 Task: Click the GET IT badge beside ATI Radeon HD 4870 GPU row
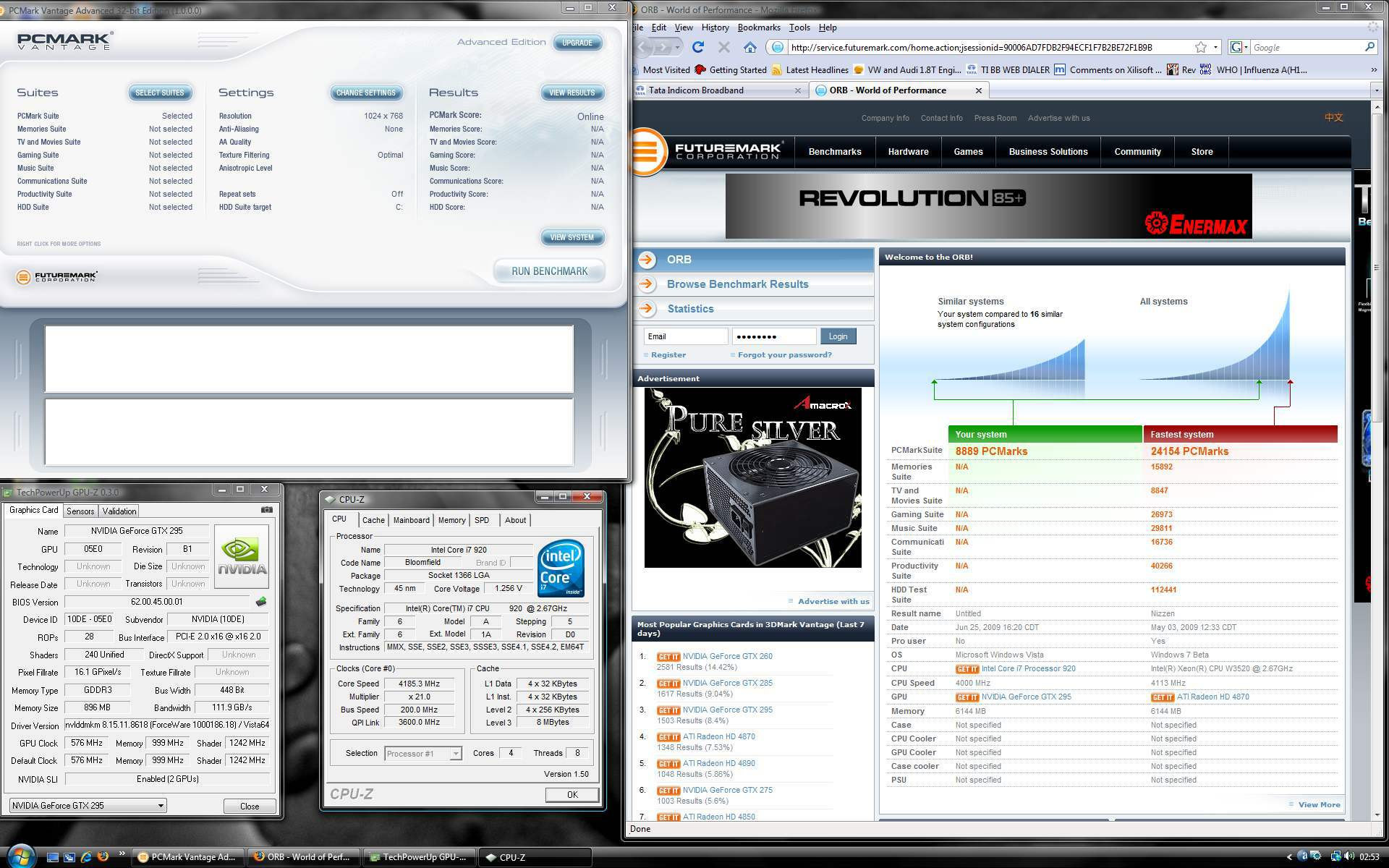[1163, 697]
